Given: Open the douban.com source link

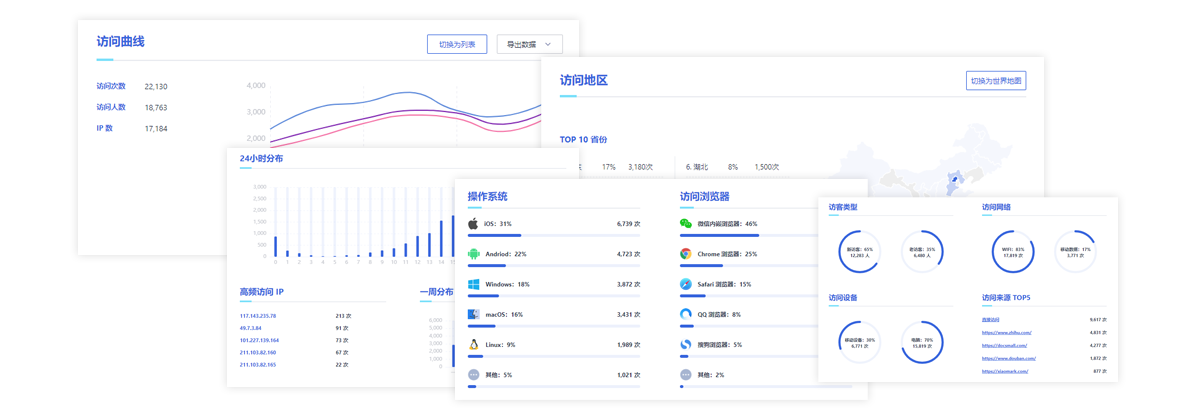Looking at the screenshot, I should coord(1008,358).
